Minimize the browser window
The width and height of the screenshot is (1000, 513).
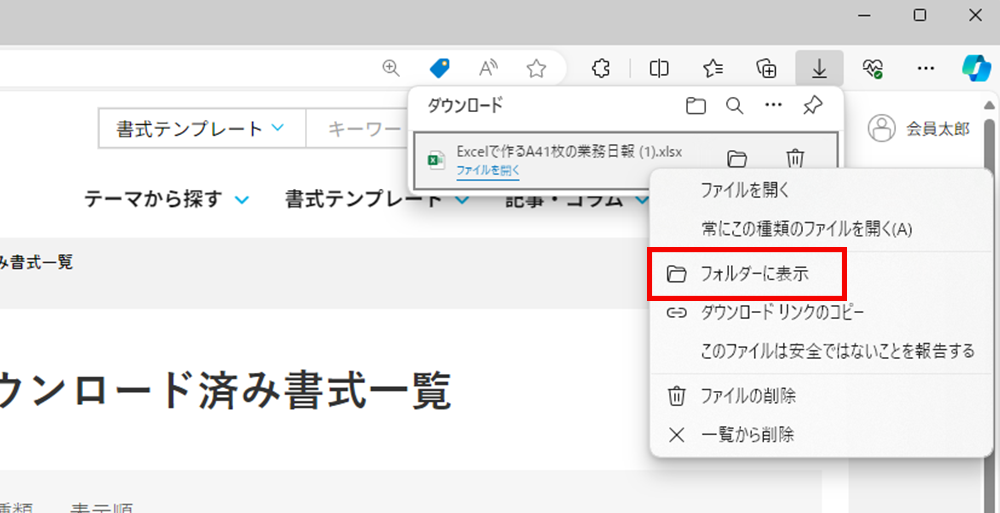pyautogui.click(x=864, y=15)
